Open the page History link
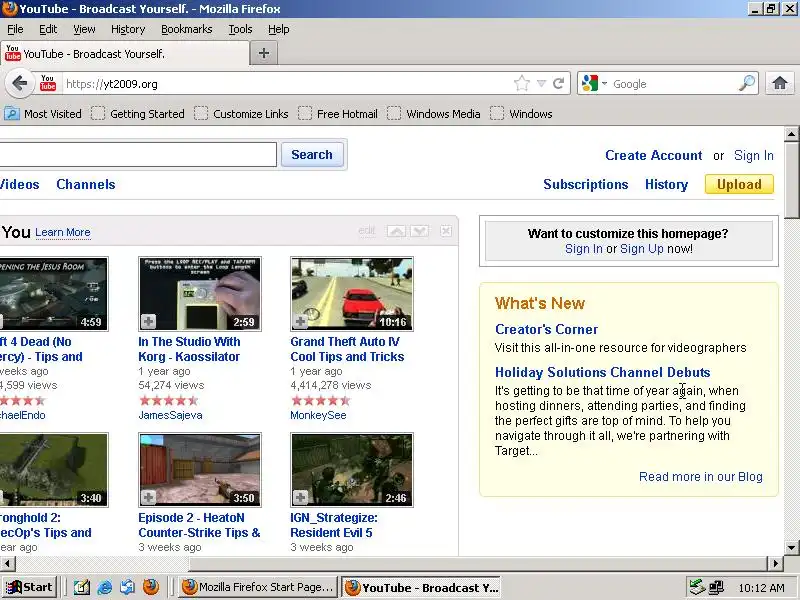800x600 pixels. 666,184
